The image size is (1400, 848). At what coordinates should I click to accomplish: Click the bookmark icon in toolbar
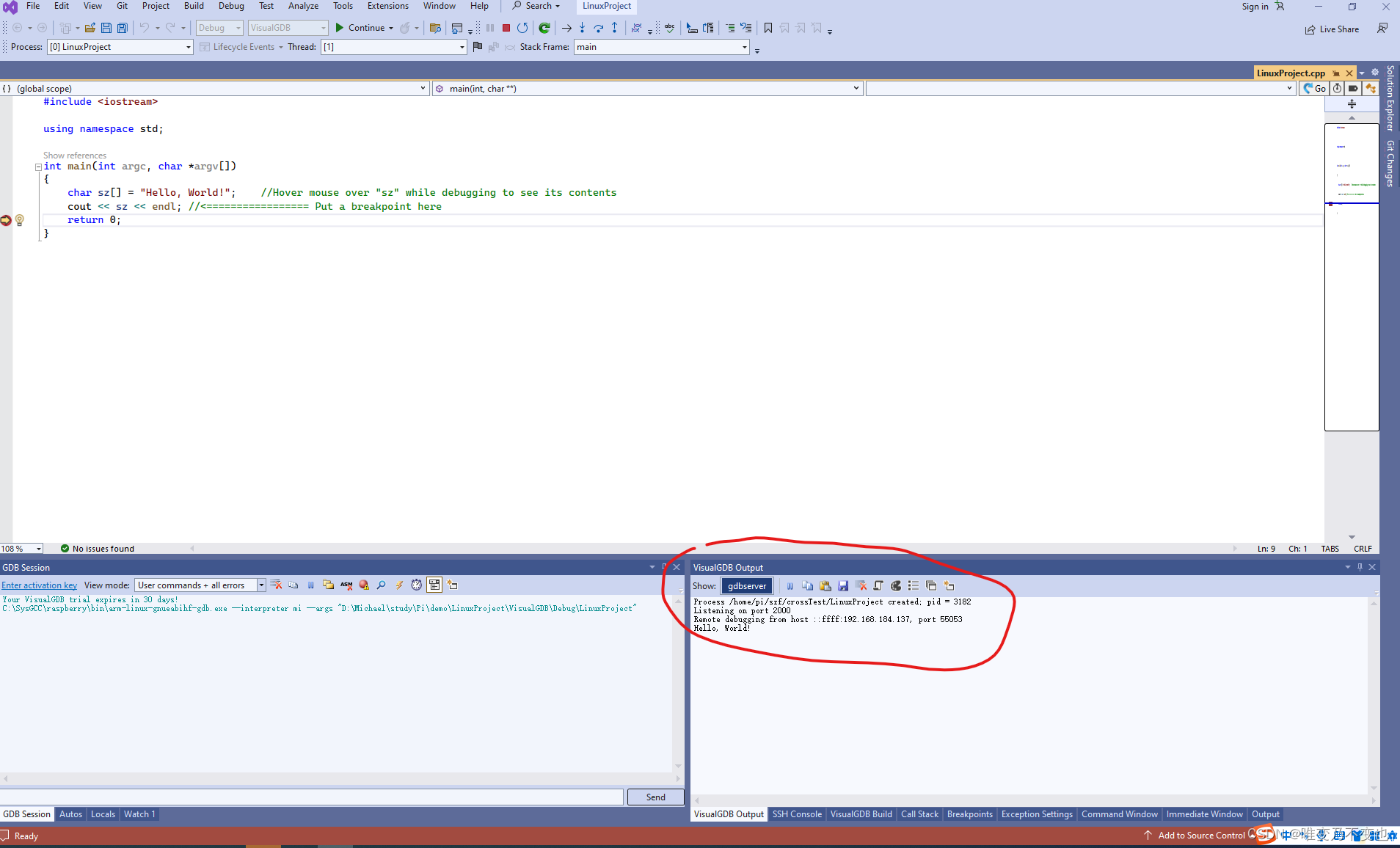pyautogui.click(x=768, y=28)
